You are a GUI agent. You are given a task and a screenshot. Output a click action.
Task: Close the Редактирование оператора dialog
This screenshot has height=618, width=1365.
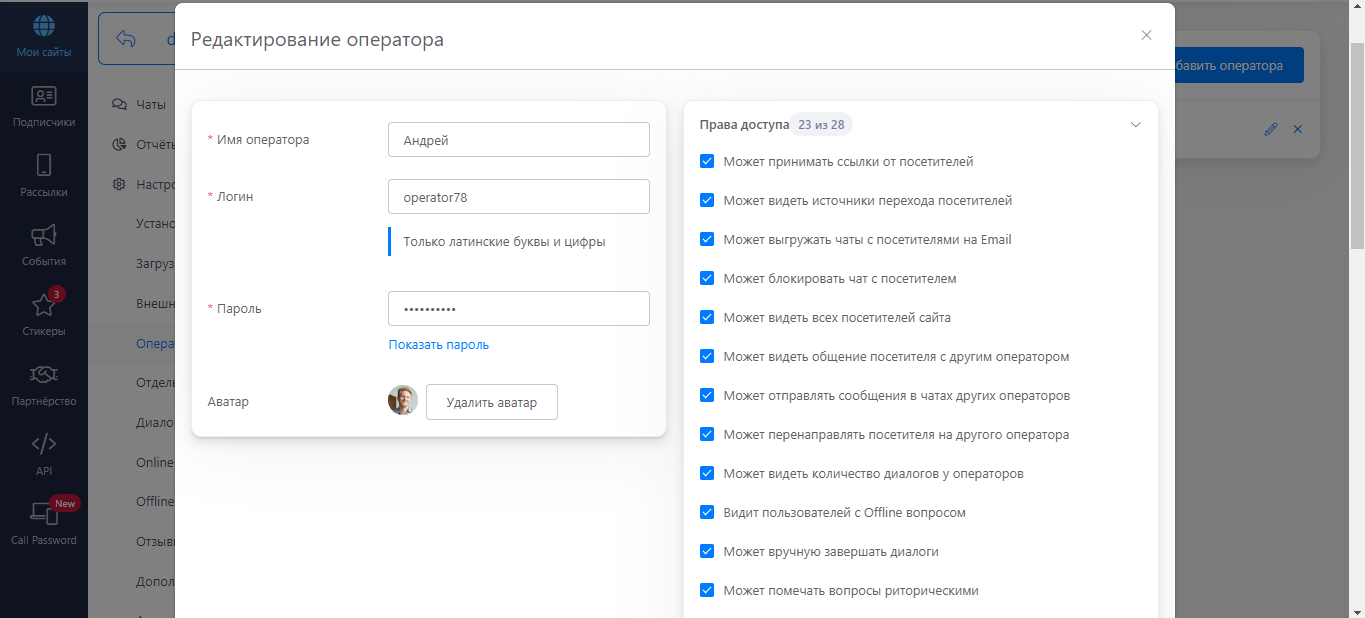pos(1146,35)
